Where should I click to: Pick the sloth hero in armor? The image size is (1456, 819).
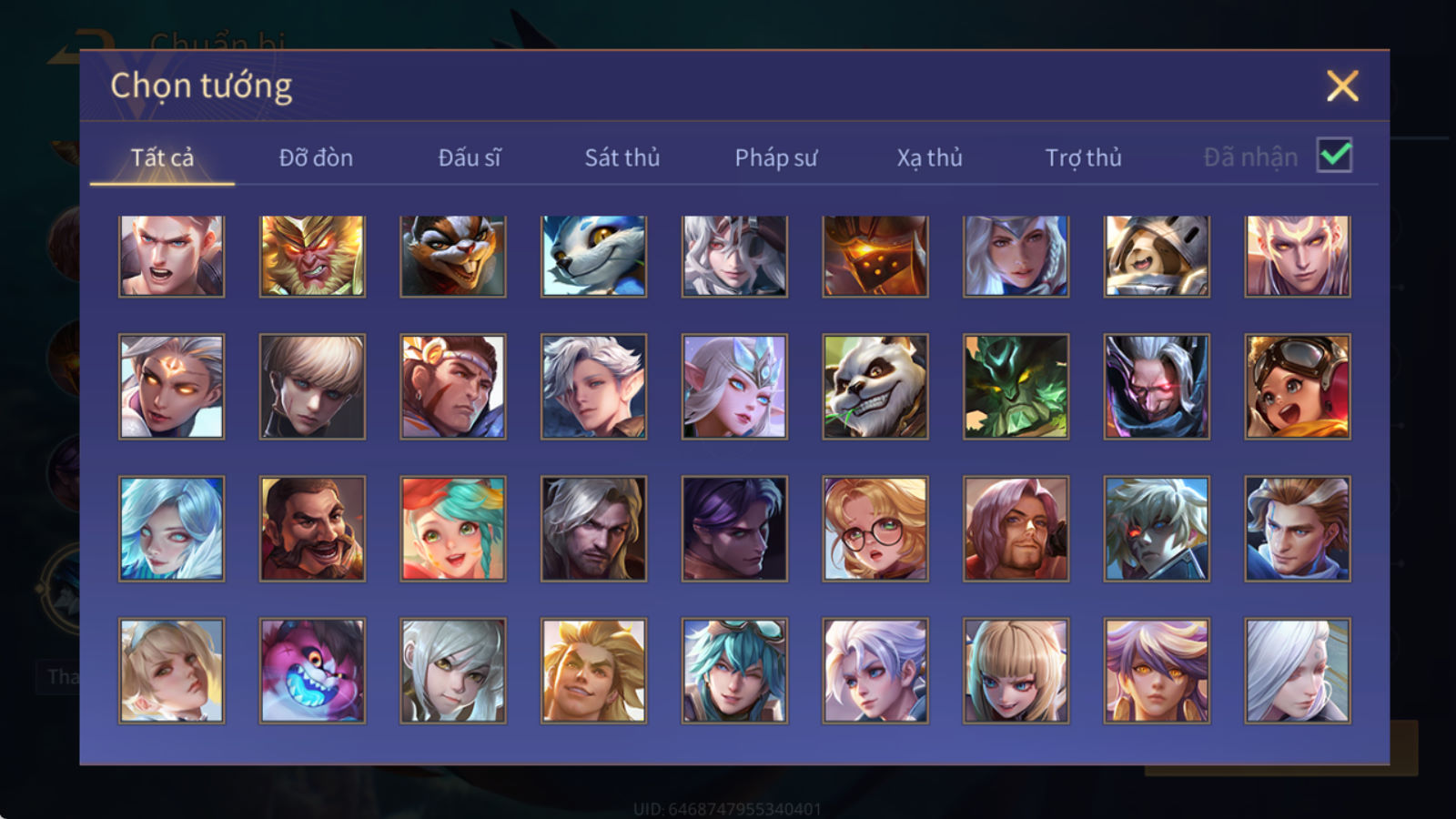tap(1157, 256)
